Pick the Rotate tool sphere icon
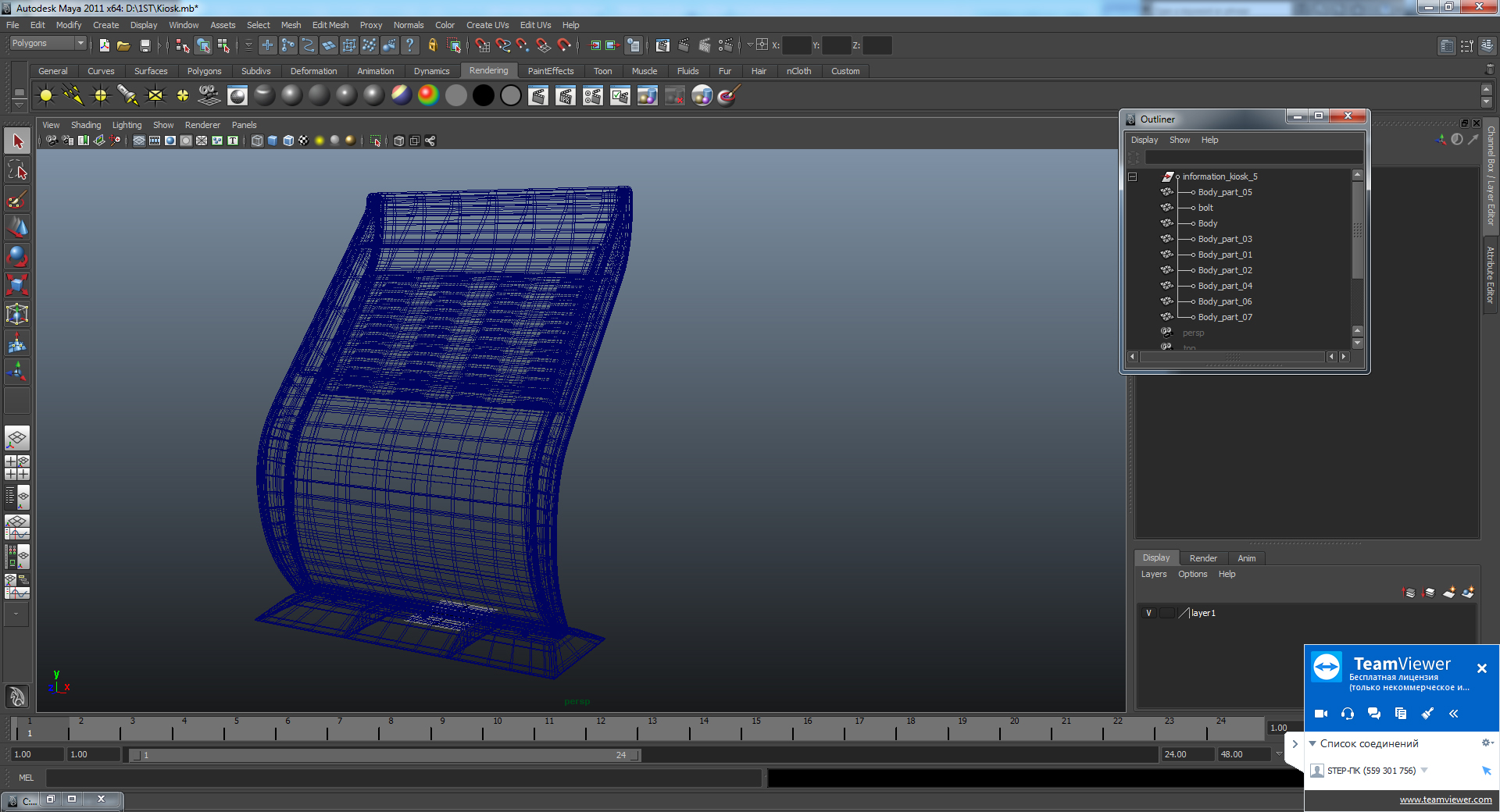This screenshot has height=812, width=1500. point(17,256)
